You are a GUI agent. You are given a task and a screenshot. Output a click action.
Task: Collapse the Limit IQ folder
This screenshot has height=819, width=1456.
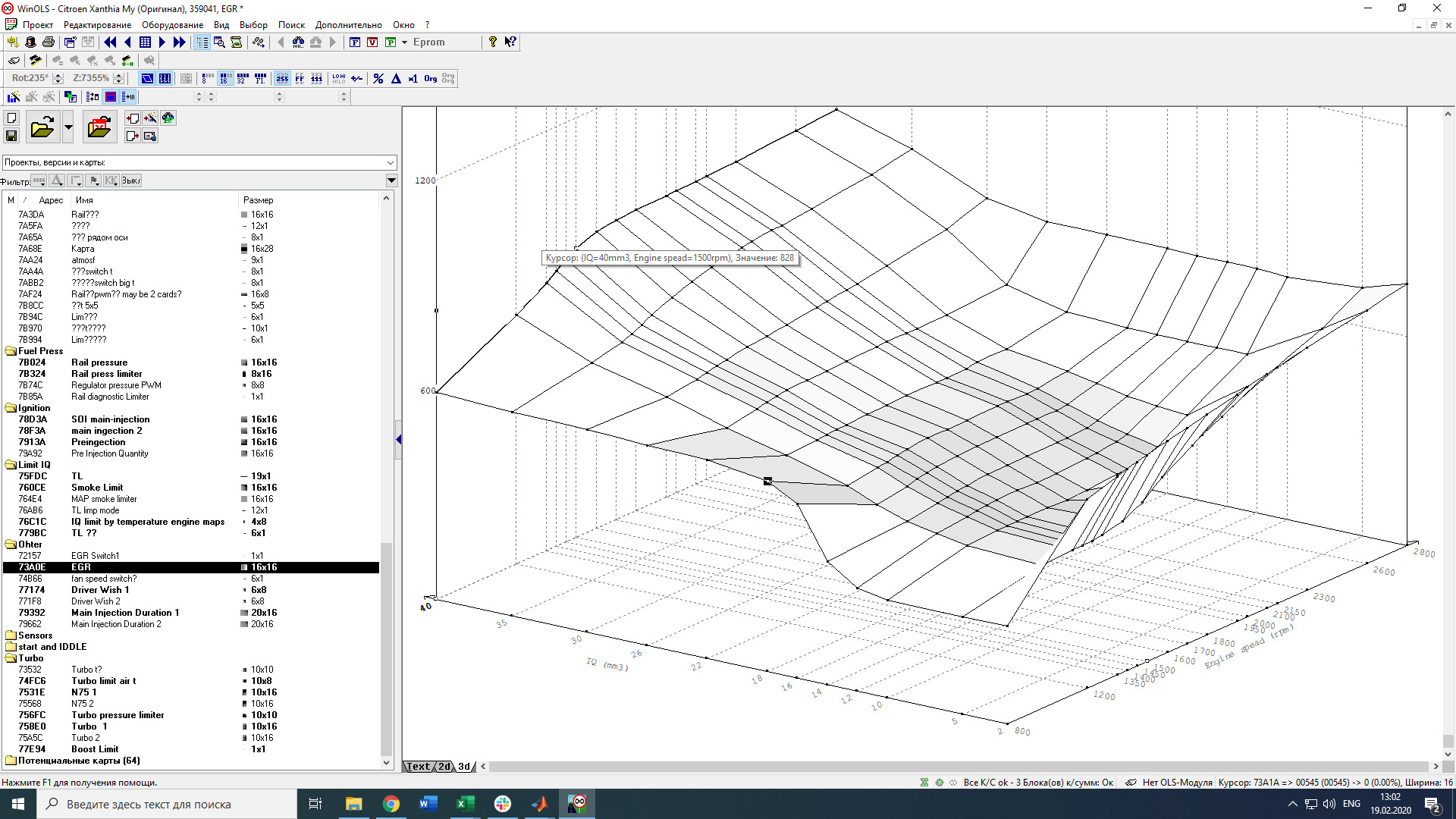pyautogui.click(x=11, y=465)
